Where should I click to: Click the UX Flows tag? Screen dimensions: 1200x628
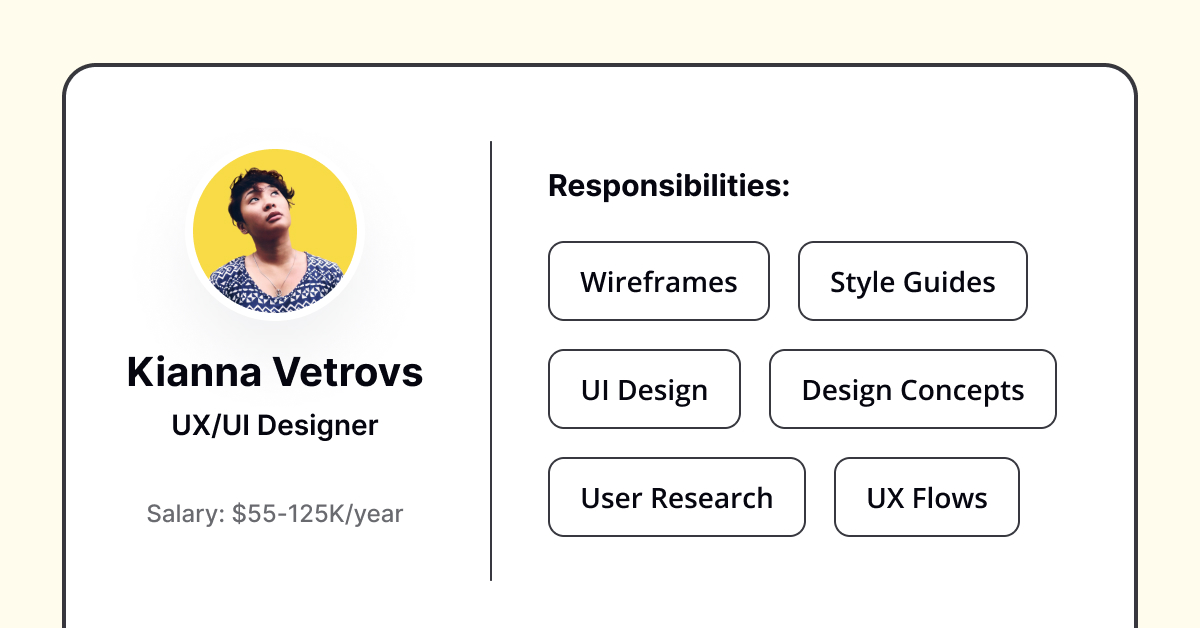(927, 497)
